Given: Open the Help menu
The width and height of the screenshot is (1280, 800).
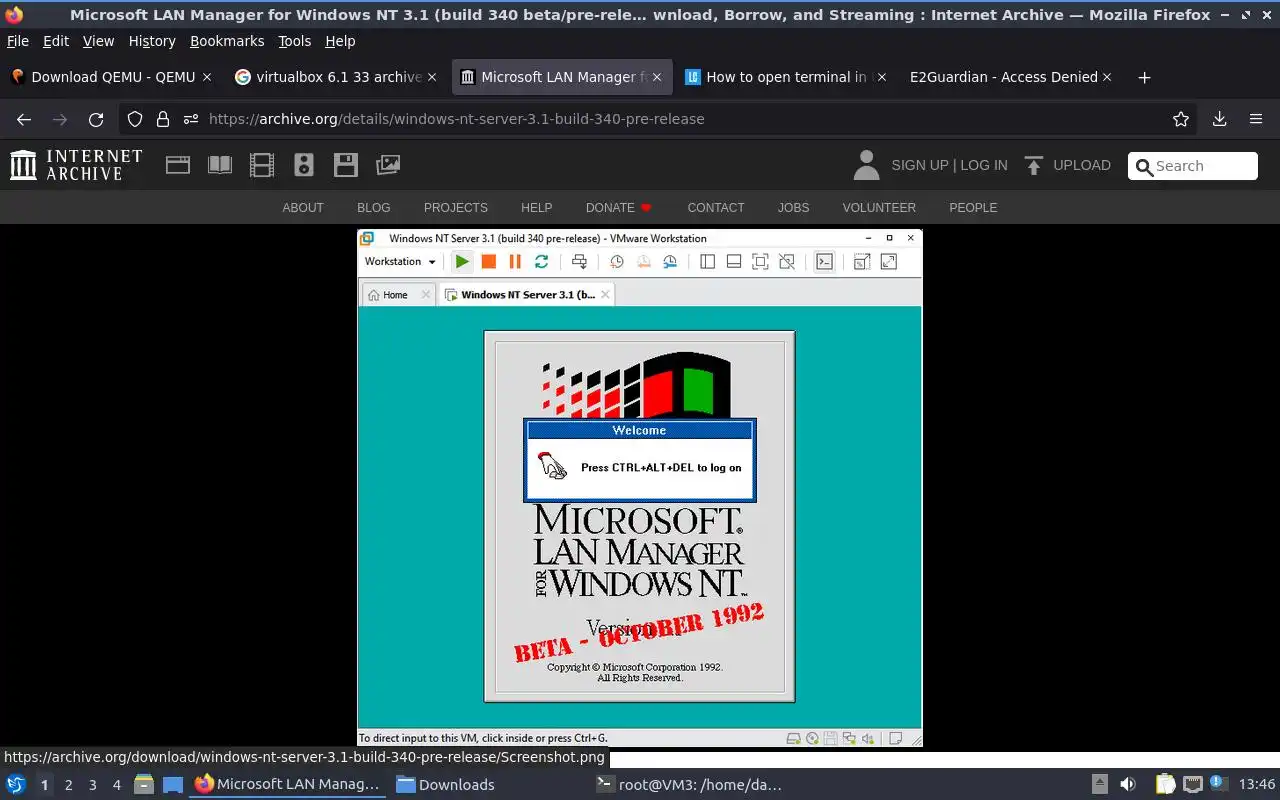Looking at the screenshot, I should pos(340,41).
